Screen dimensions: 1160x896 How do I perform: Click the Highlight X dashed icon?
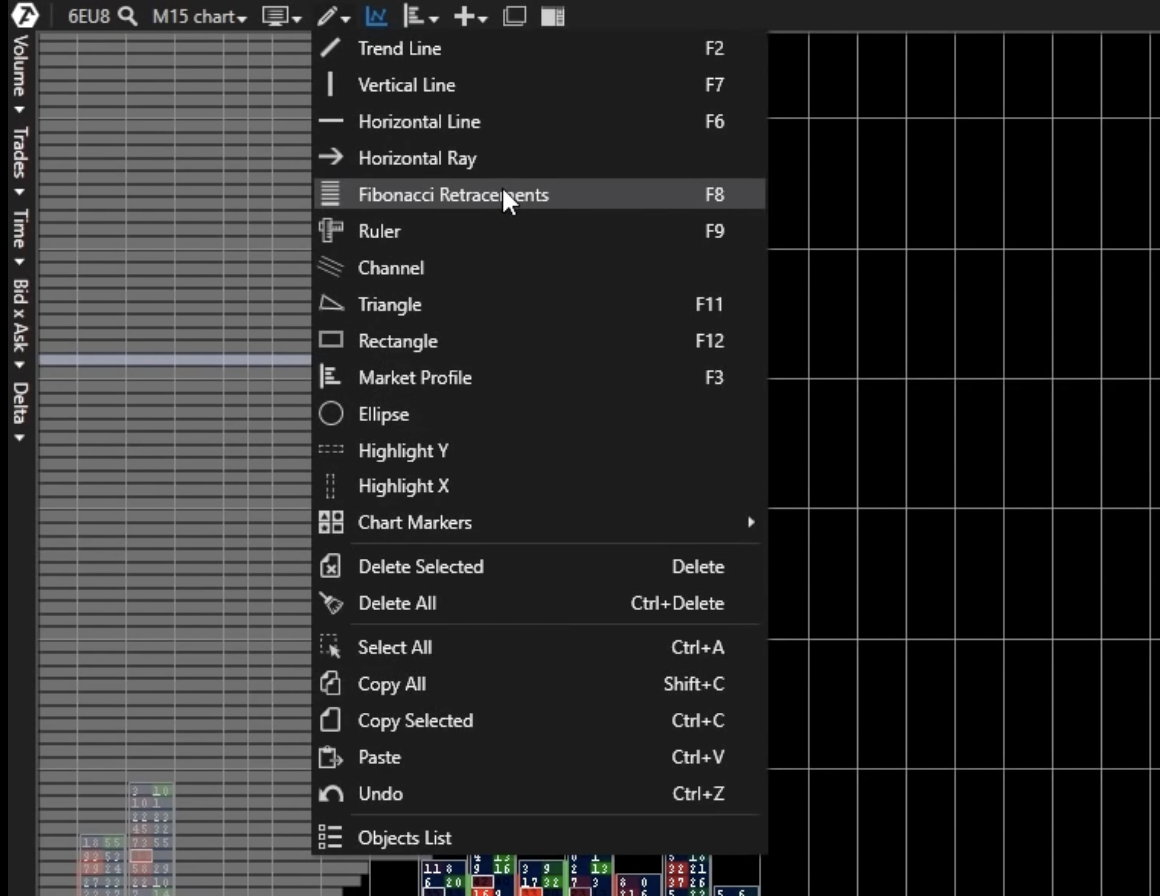(x=331, y=486)
